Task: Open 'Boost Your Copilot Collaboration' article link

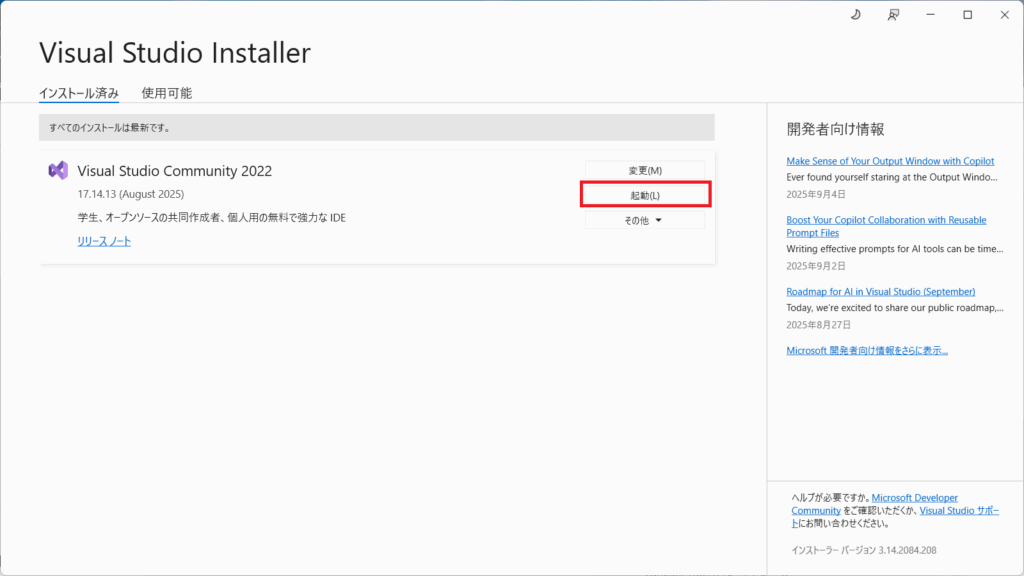Action: point(886,220)
